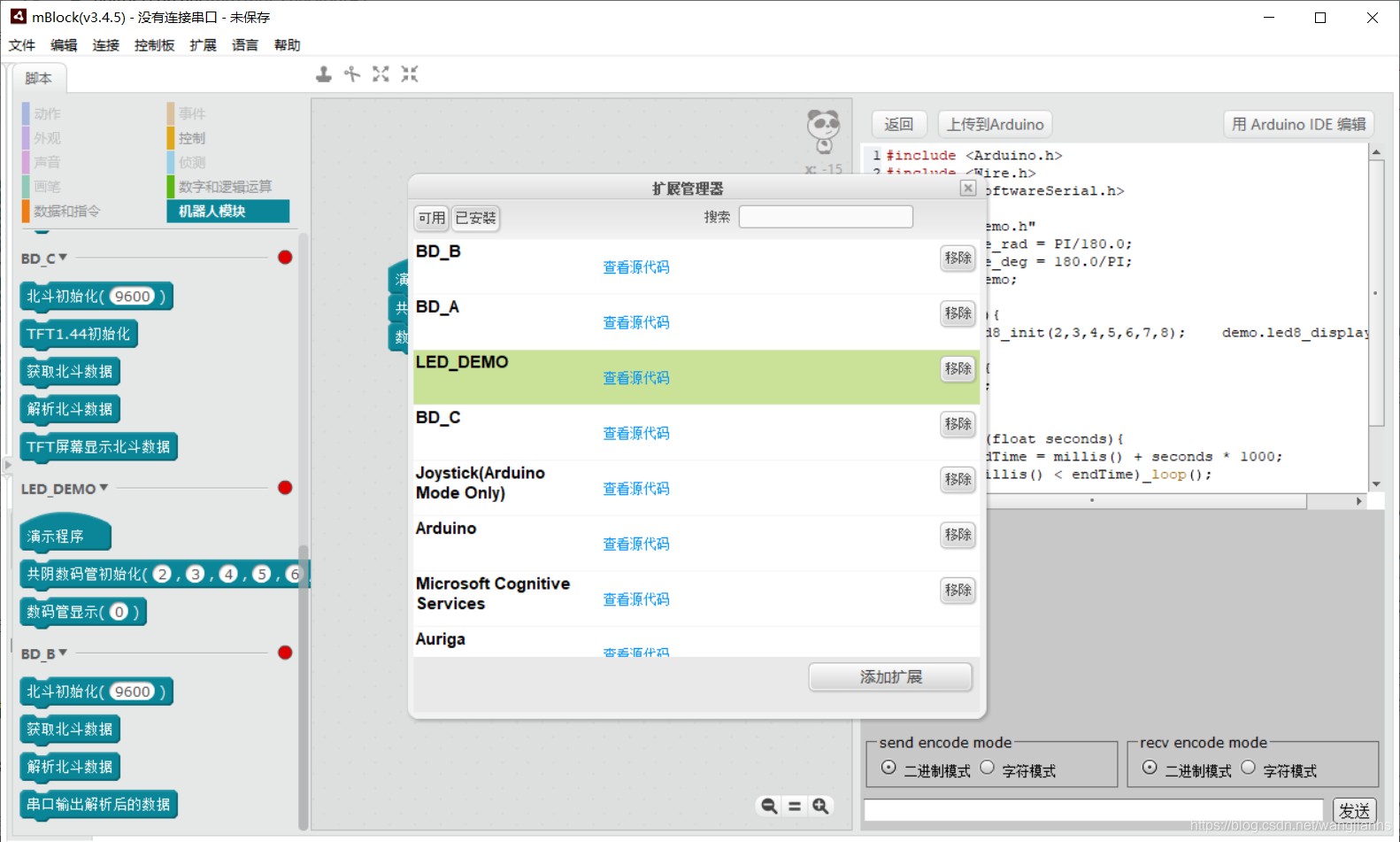Click the panda sprite thumbnail
This screenshot has width=1400, height=842.
pos(823,130)
